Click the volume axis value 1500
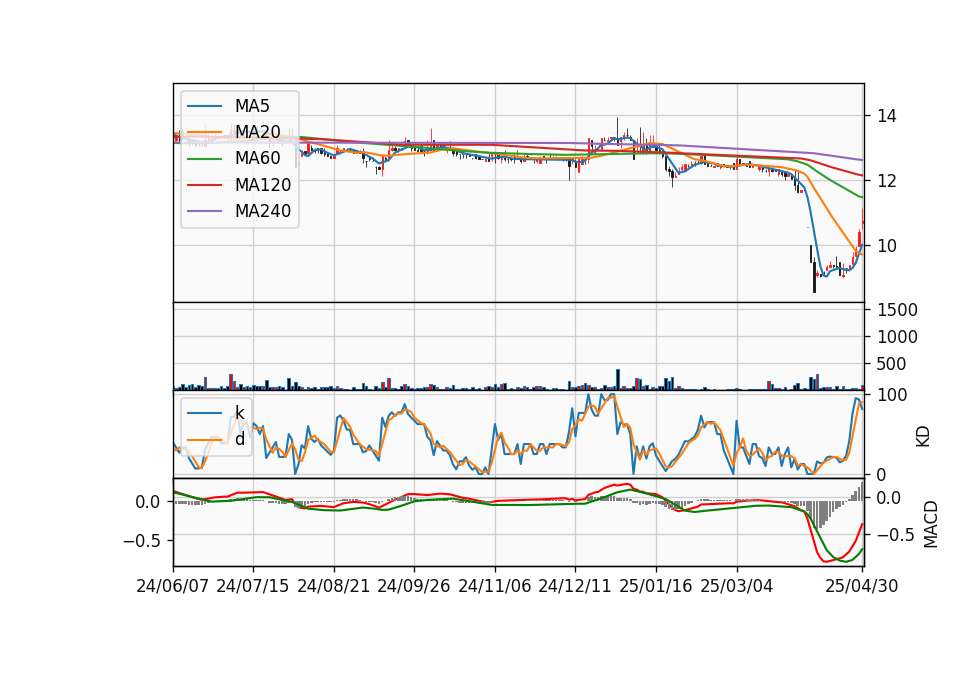Screen dimensions: 960x690 [x=898, y=310]
